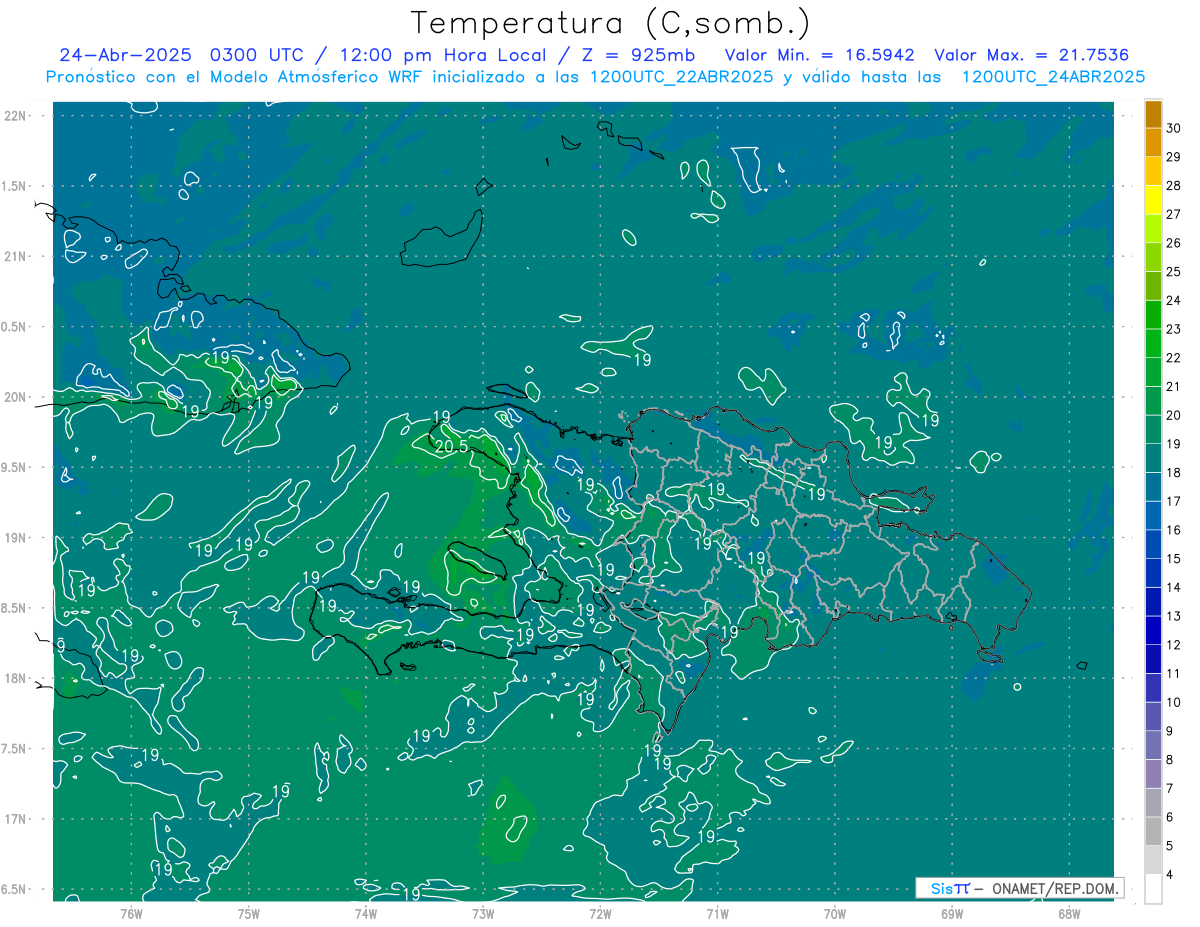Image resolution: width=1200 pixels, height=927 pixels.
Task: Click the "69W" longitude axis label
Action: 951,914
